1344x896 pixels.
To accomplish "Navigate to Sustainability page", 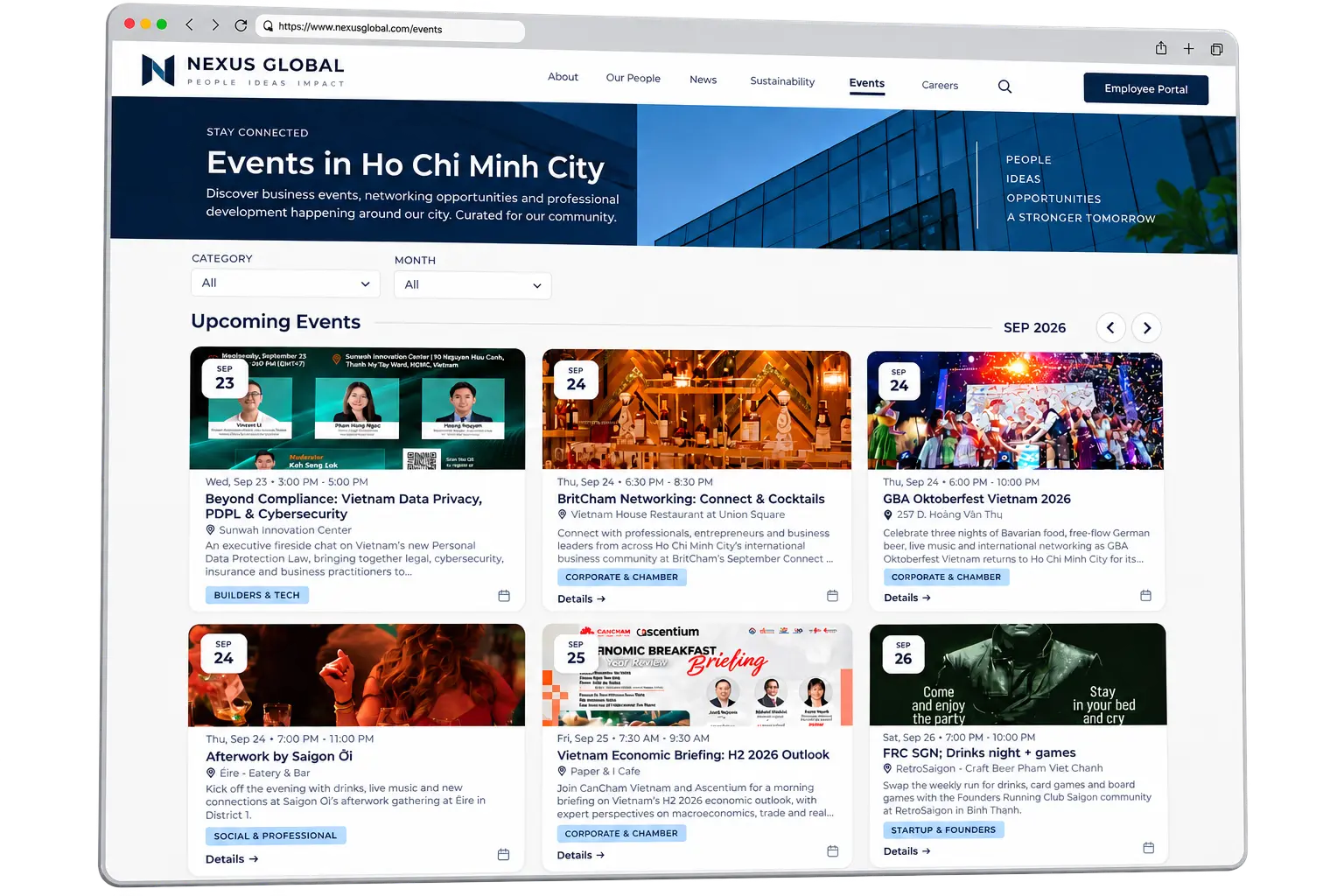I will [782, 81].
